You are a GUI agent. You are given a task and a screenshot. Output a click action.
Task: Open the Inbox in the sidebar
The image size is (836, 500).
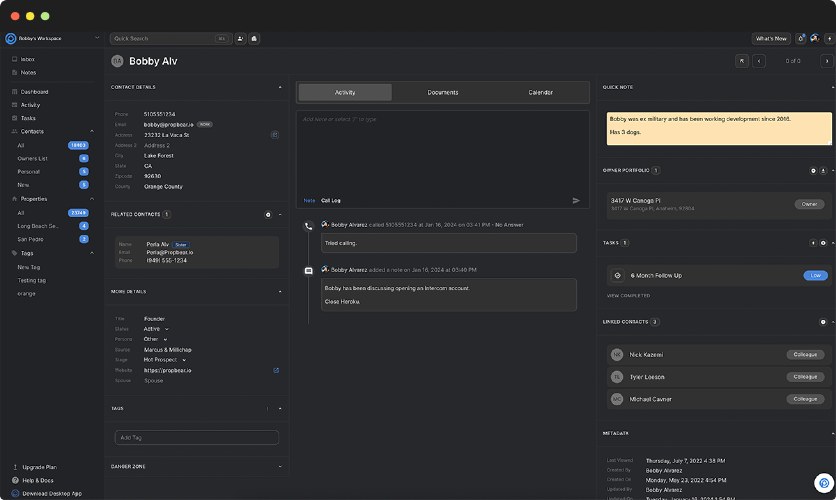coord(28,59)
